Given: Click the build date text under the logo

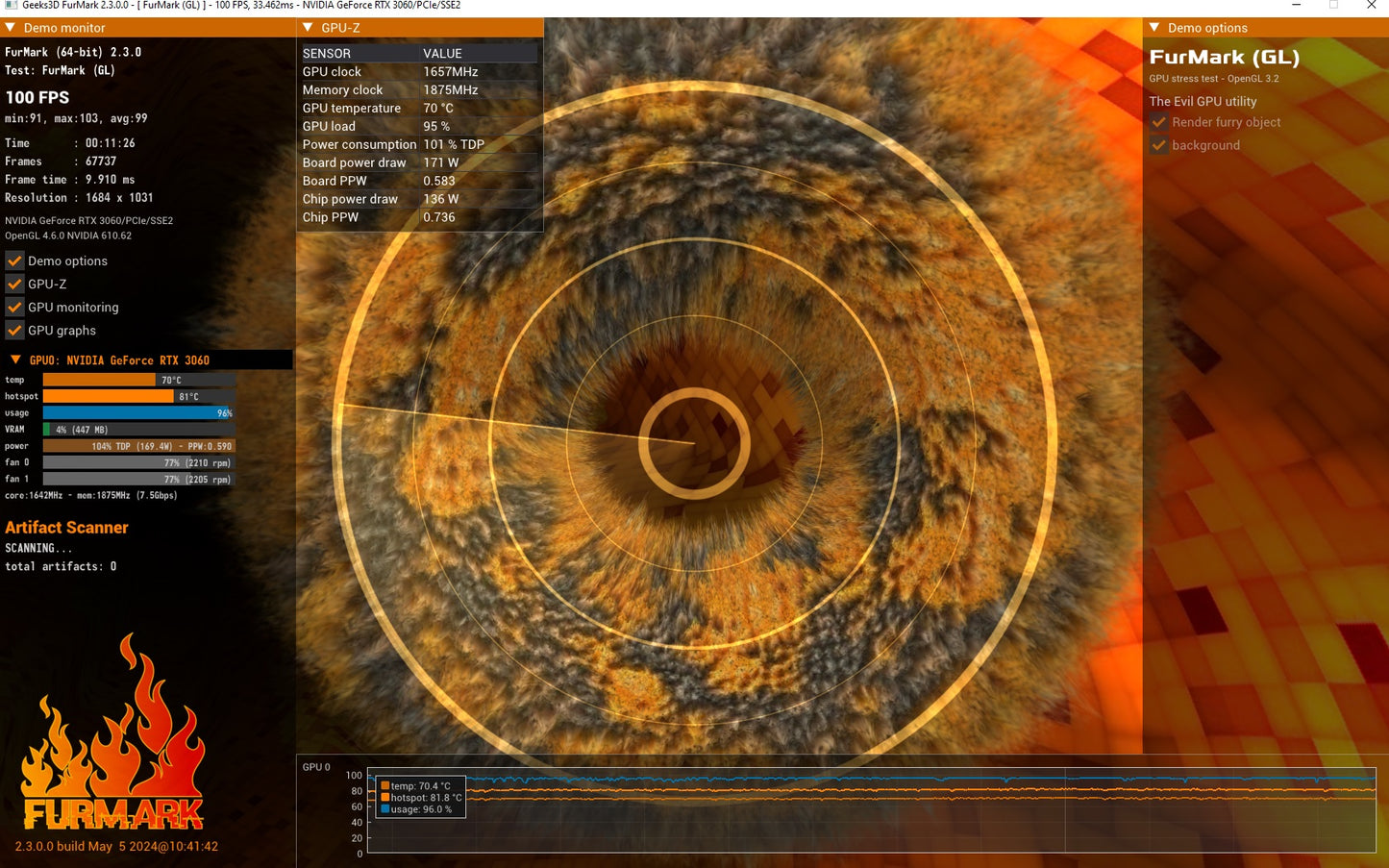Looking at the screenshot, I should [x=116, y=847].
